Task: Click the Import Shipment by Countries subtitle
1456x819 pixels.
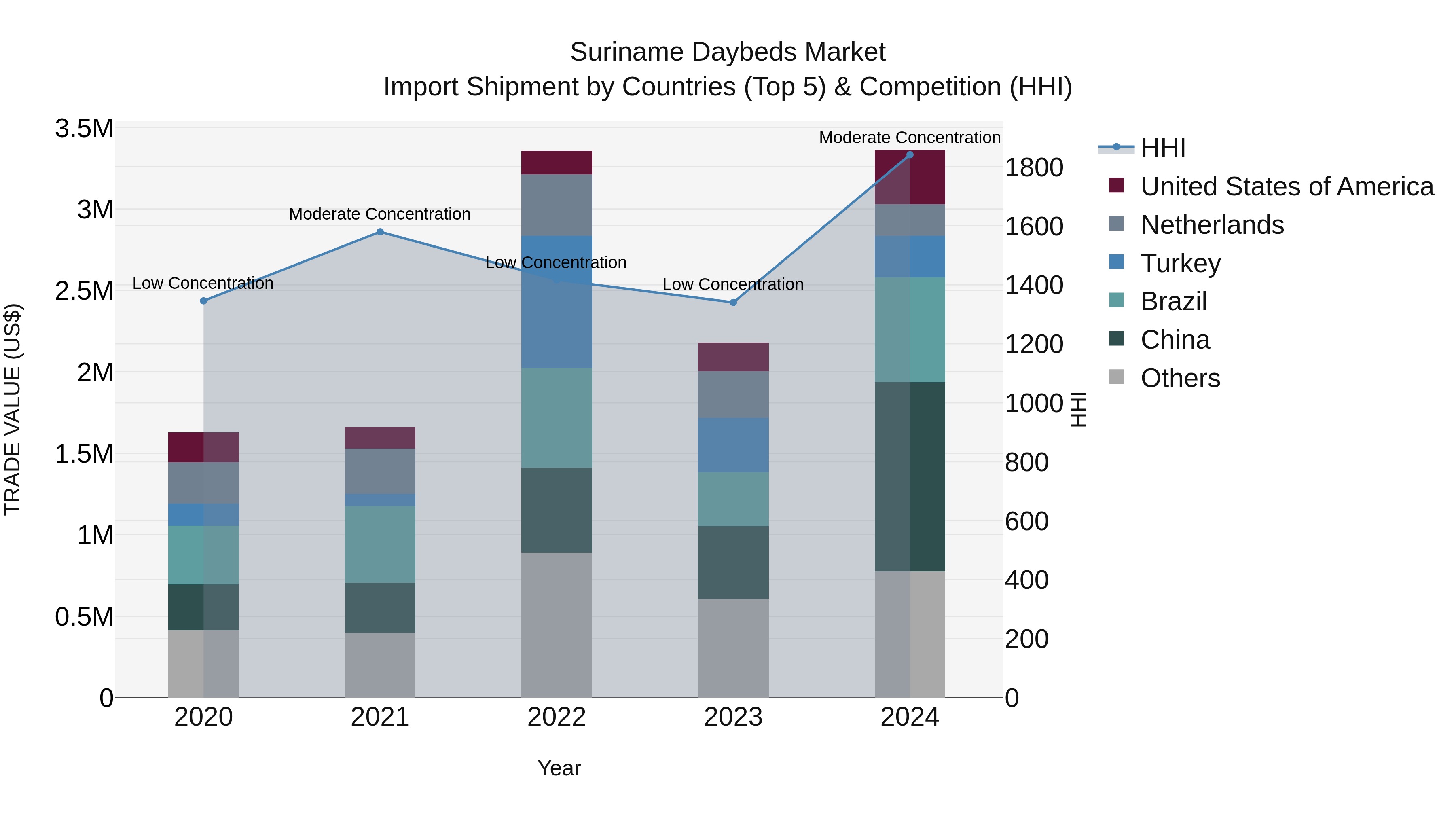Action: 728,87
